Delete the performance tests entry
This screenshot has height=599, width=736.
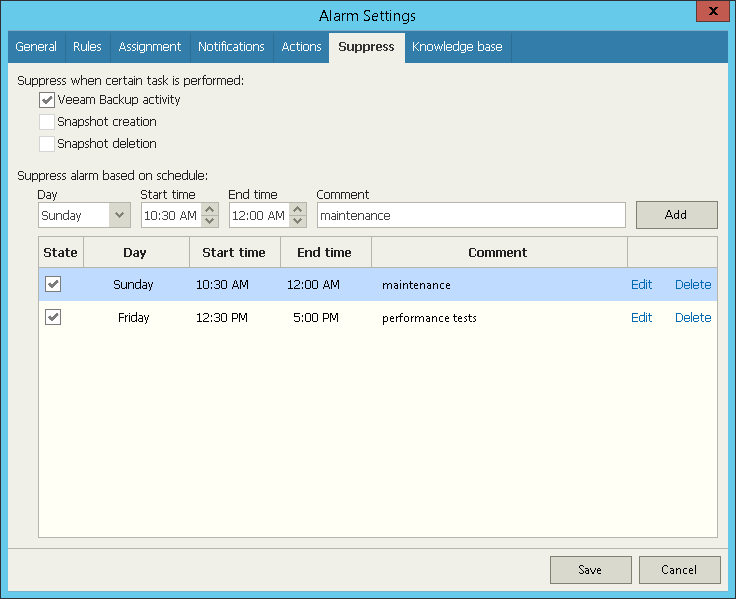693,318
